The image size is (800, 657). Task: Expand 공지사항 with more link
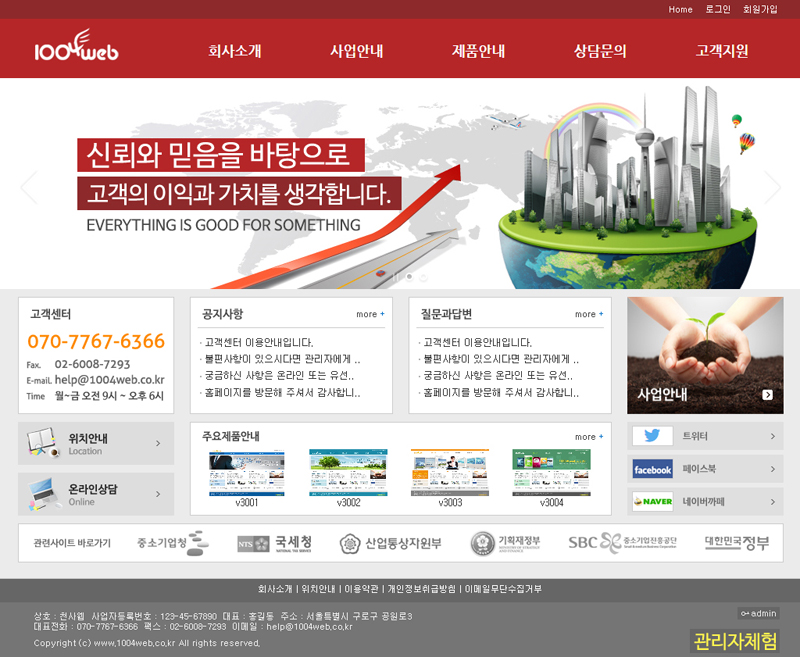pyautogui.click(x=370, y=314)
